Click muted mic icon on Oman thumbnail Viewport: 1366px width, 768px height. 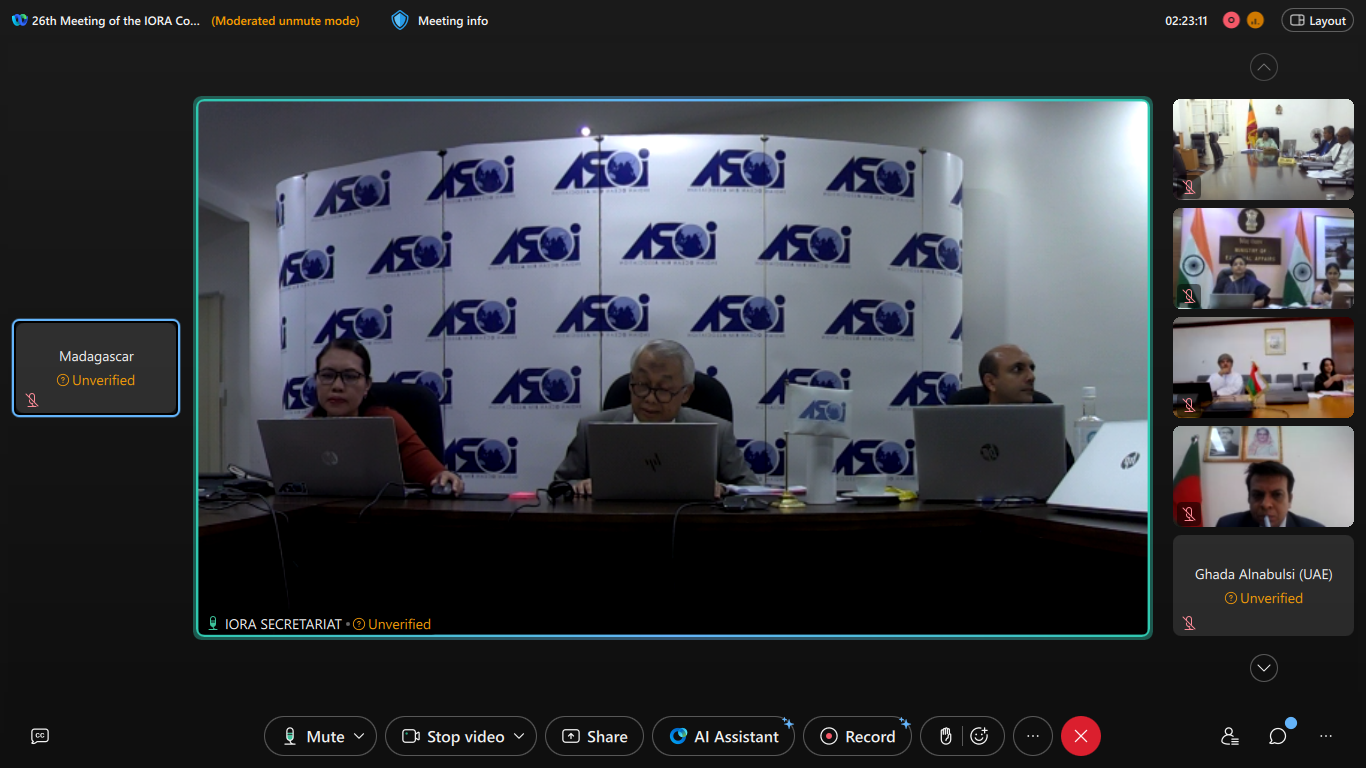click(x=1189, y=405)
